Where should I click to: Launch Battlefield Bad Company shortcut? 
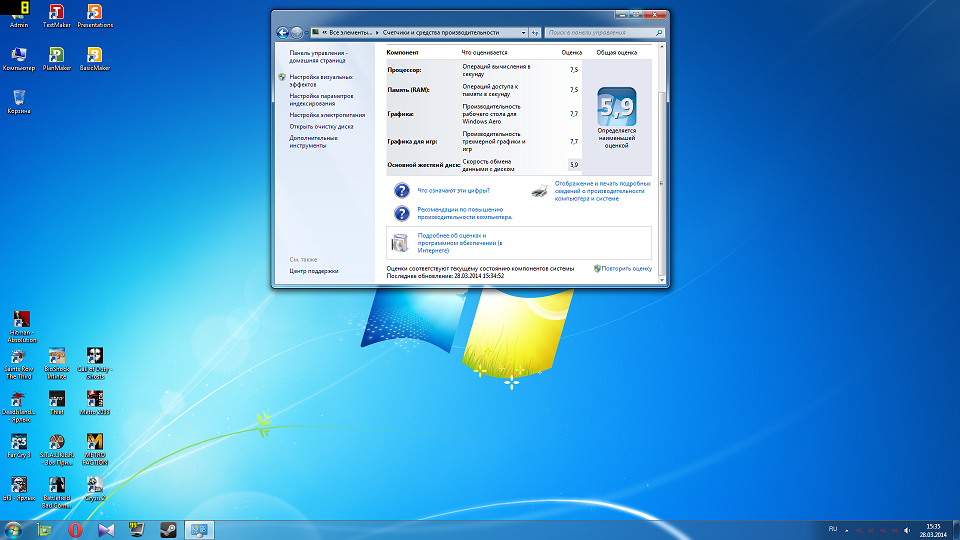[x=56, y=493]
